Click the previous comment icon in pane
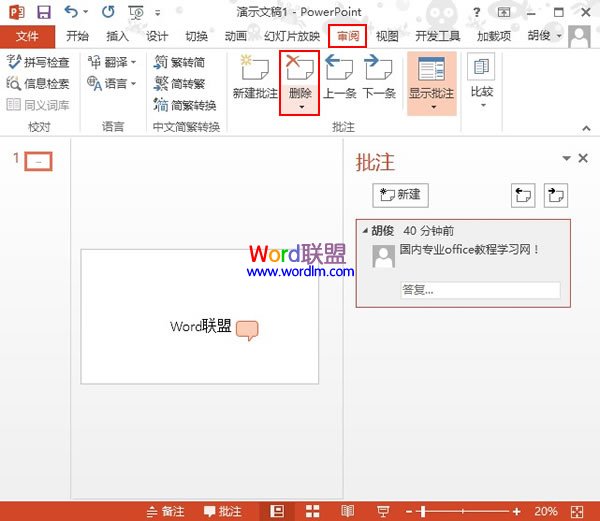The width and height of the screenshot is (600, 521). point(523,195)
